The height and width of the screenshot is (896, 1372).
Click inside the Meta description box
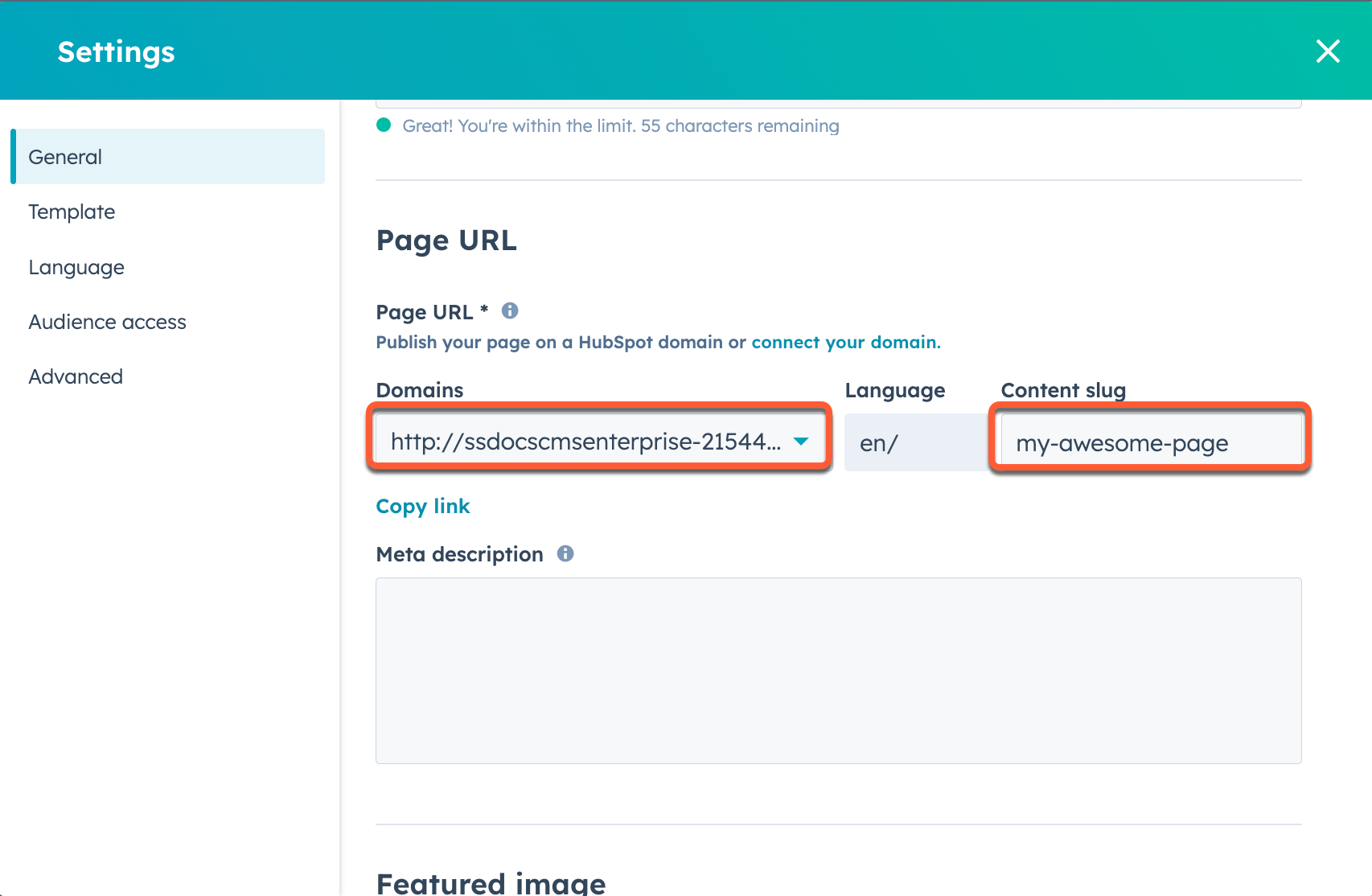pos(838,670)
